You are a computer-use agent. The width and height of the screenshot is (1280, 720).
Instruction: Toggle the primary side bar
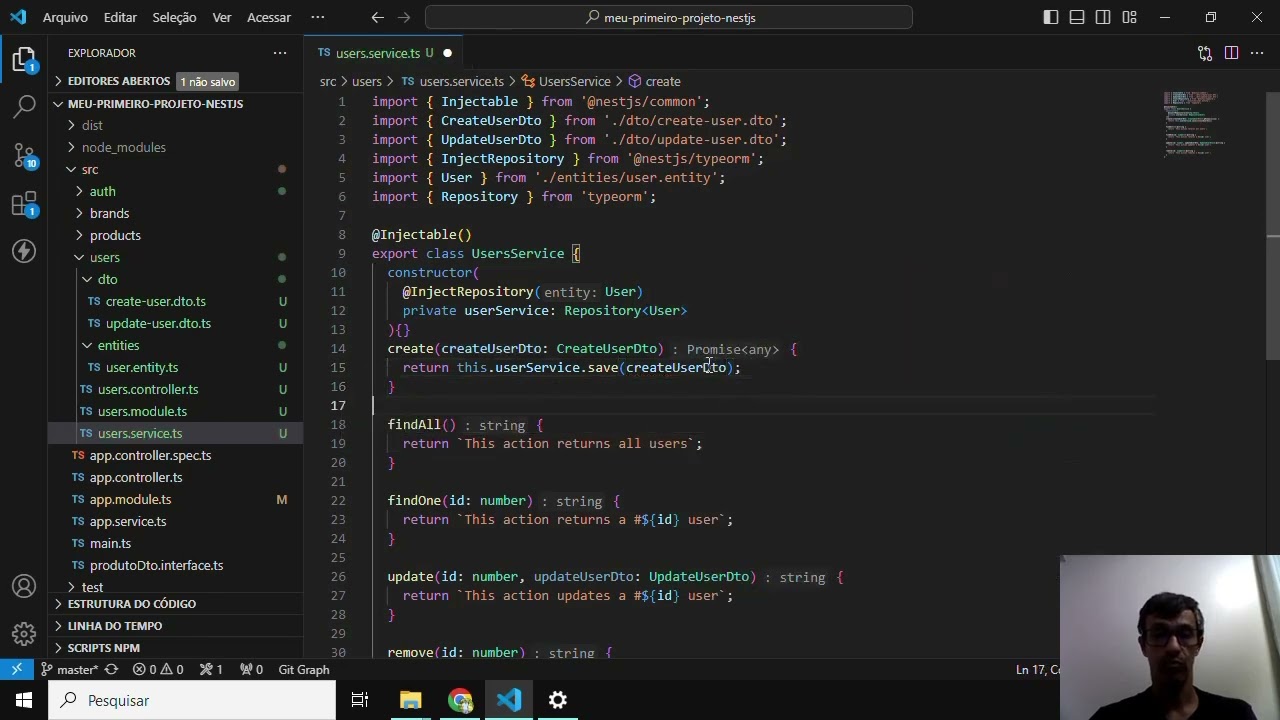pyautogui.click(x=1051, y=17)
